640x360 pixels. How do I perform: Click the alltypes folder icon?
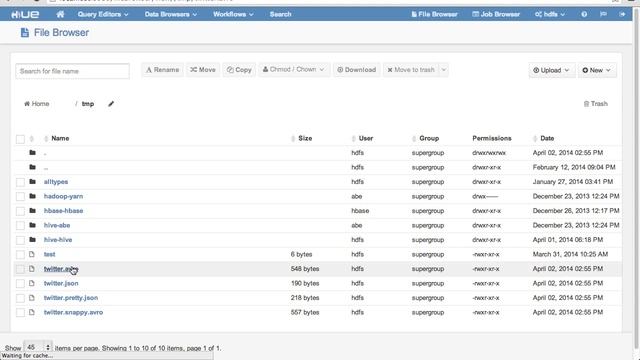(x=32, y=182)
